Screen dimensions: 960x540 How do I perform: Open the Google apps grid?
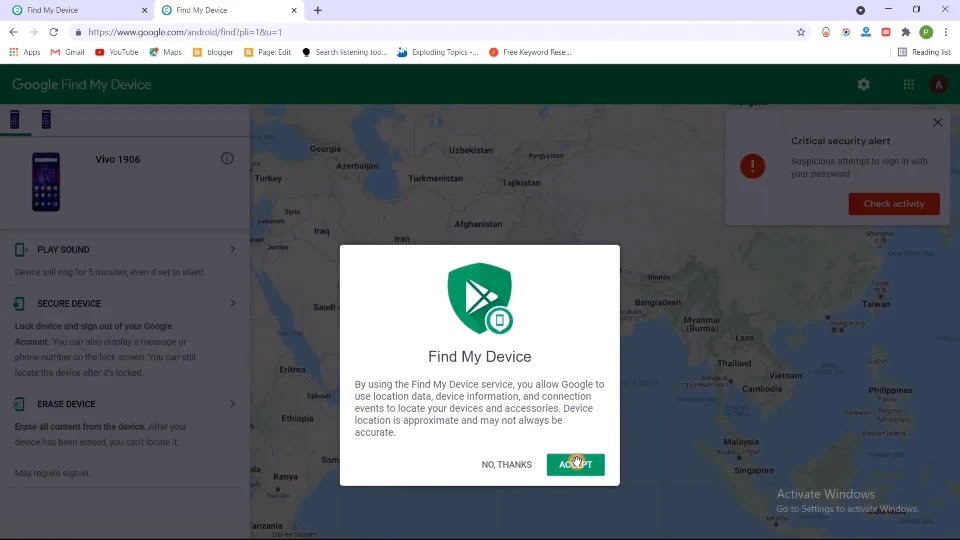pos(909,84)
